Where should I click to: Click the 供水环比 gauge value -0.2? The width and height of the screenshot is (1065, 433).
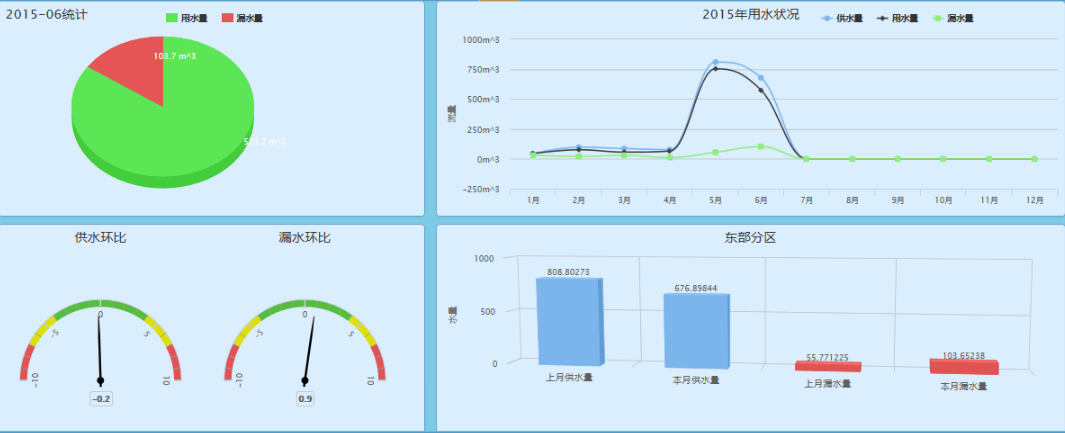(x=101, y=399)
